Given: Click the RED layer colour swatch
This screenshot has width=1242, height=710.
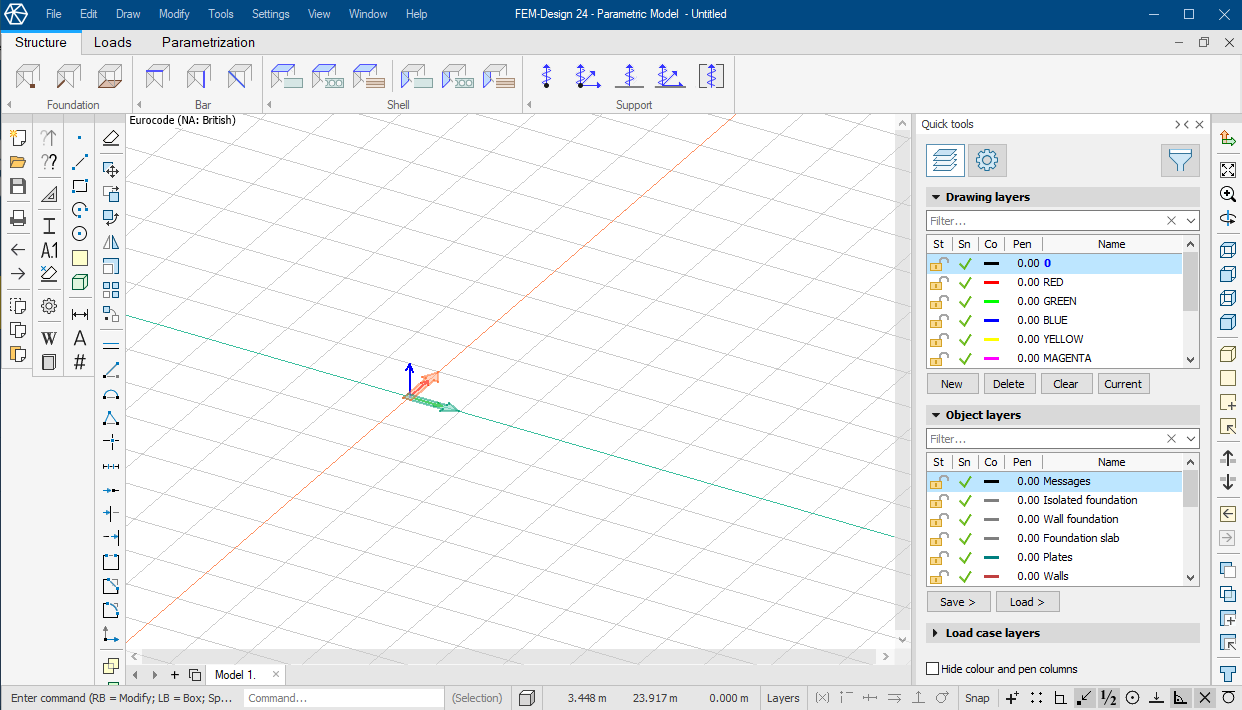Looking at the screenshot, I should pos(991,283).
